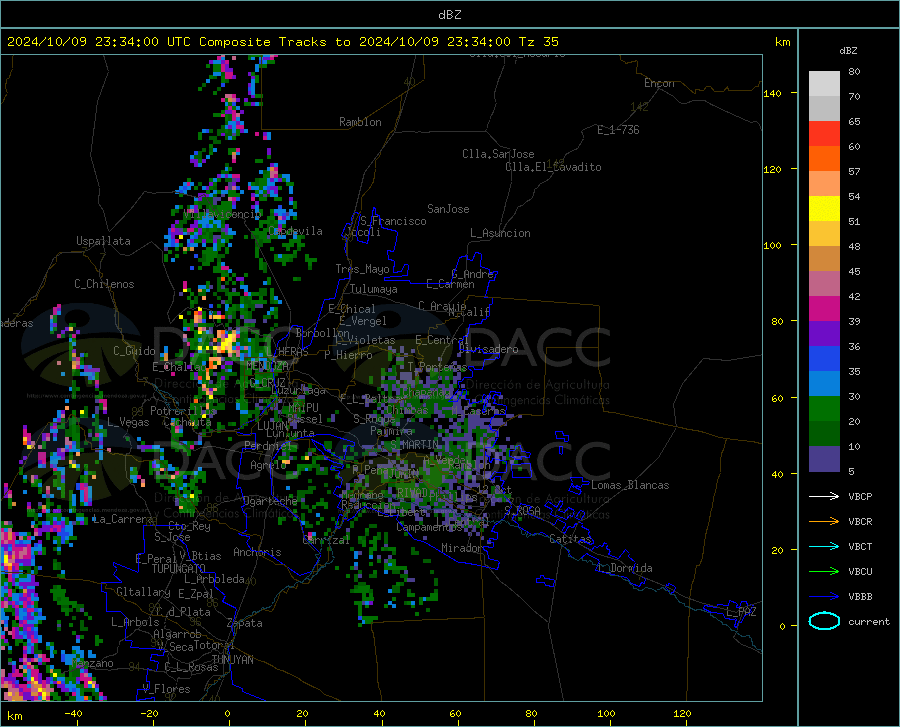Select dark green swatch between 20 and 10

(824, 434)
